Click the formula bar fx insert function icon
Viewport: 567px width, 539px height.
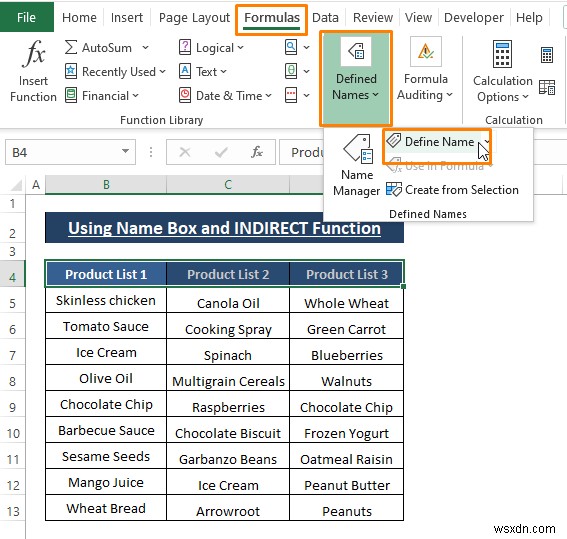coord(257,152)
